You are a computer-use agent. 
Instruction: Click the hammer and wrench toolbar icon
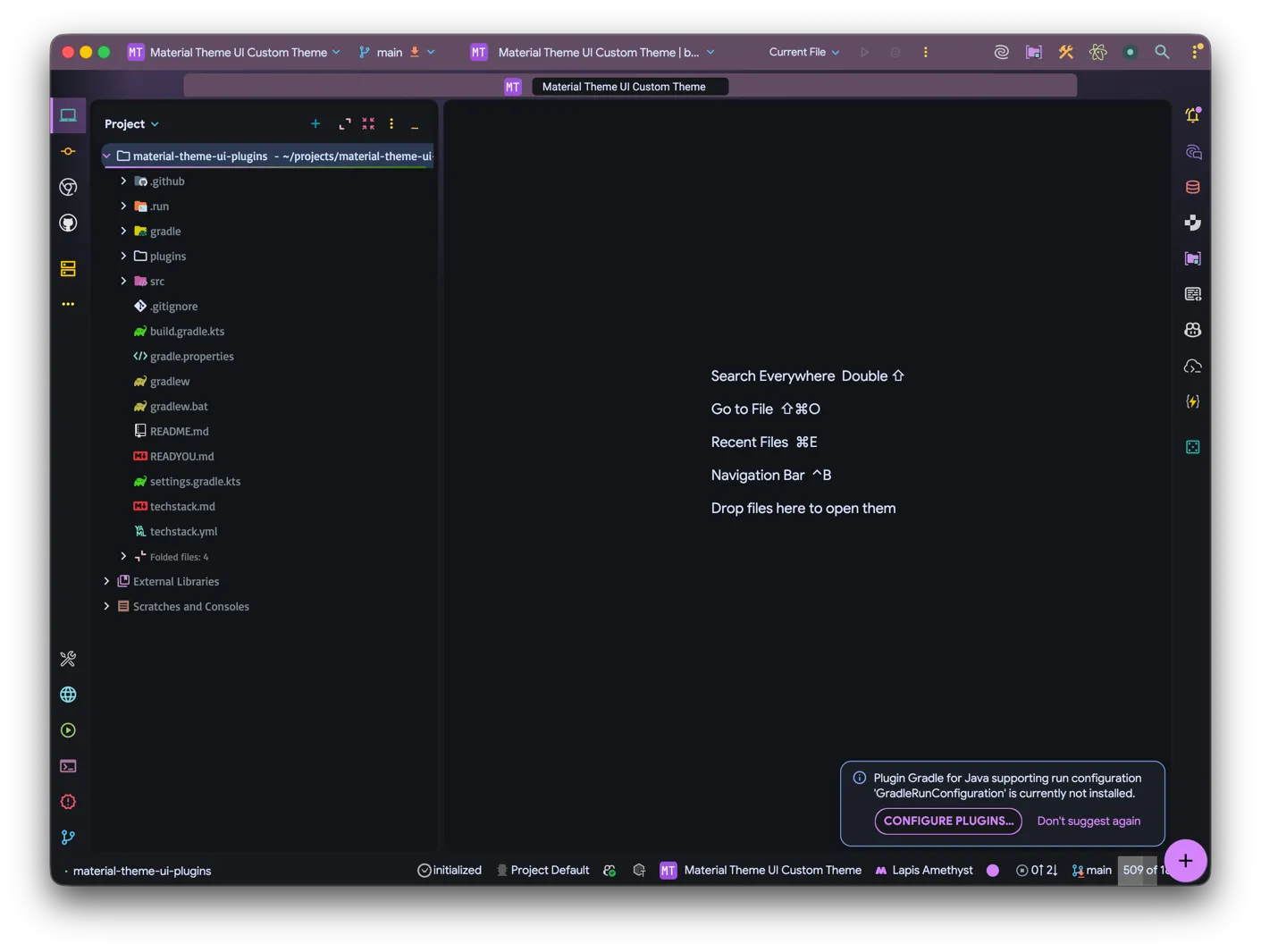pyautogui.click(x=1065, y=52)
